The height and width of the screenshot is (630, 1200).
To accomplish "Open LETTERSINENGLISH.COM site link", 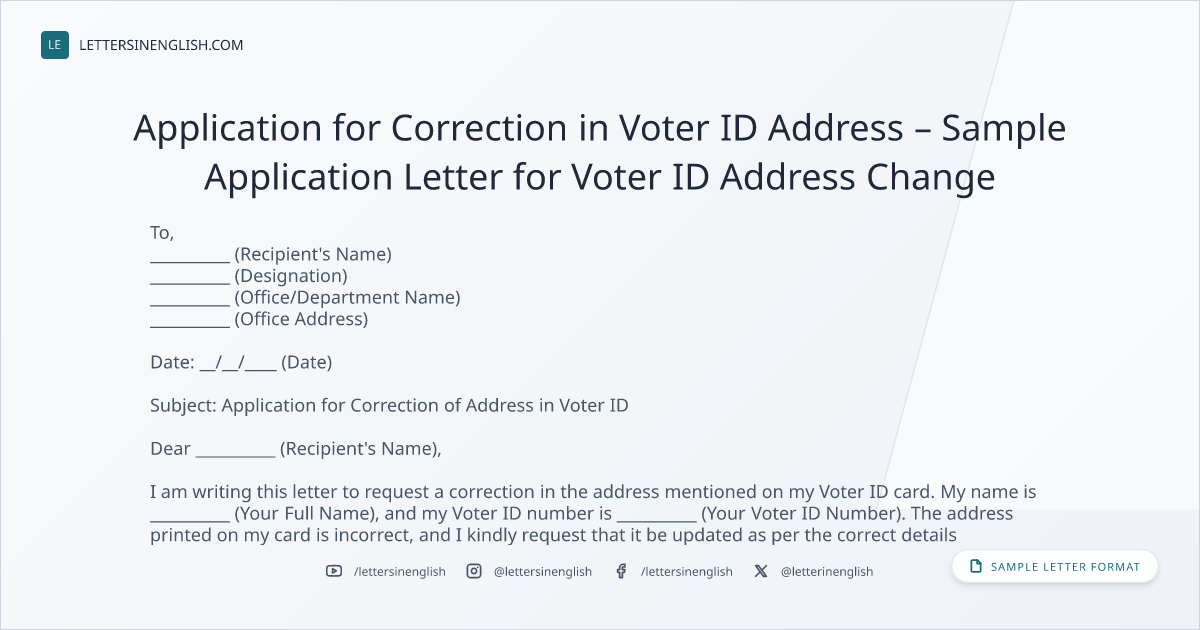I will click(161, 45).
